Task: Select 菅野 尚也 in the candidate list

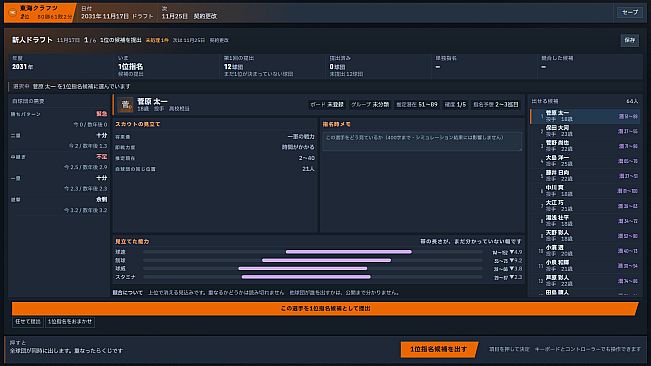Action: (585, 146)
